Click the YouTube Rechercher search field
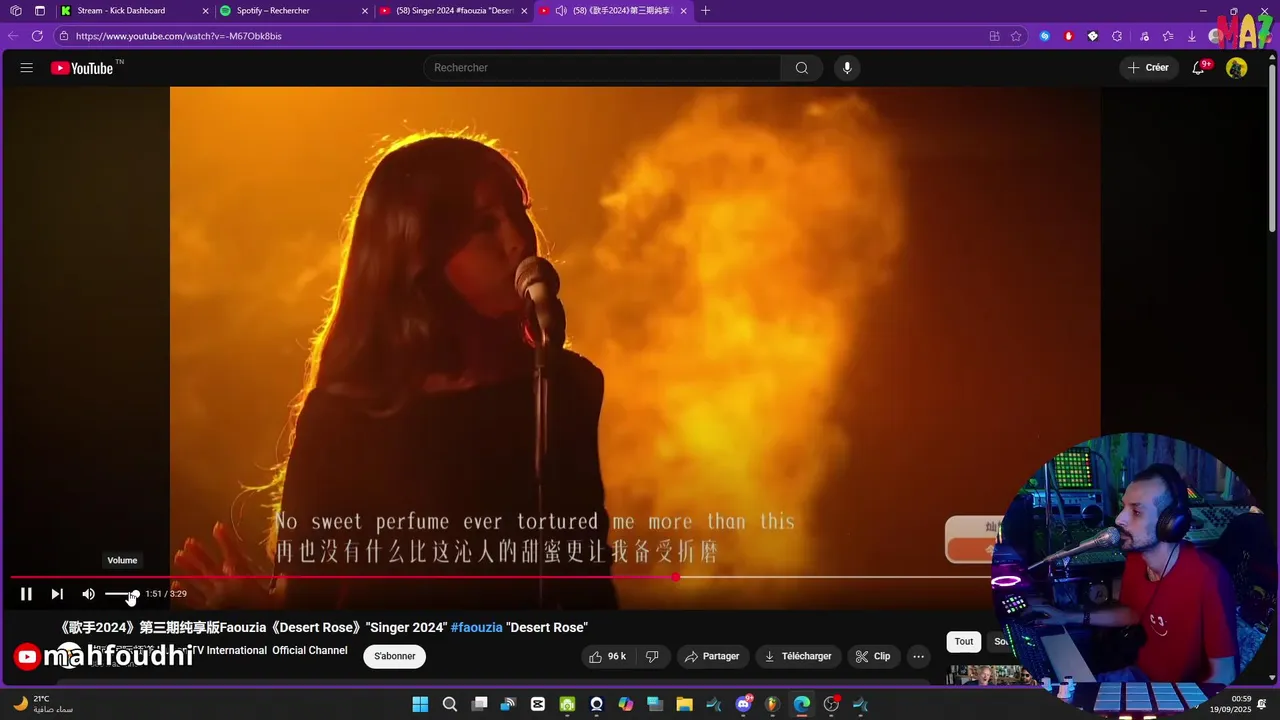 pyautogui.click(x=602, y=68)
